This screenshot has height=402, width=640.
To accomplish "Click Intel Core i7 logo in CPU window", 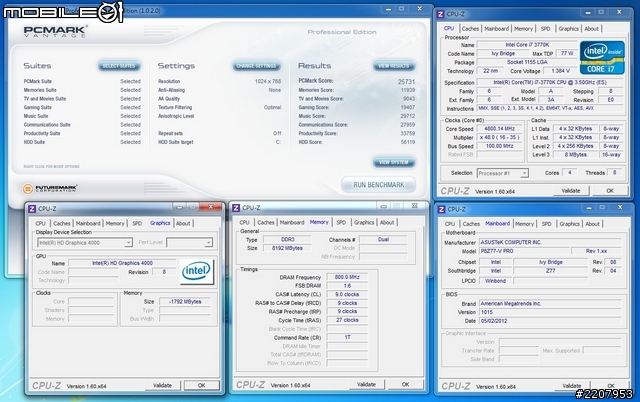I will tap(602, 58).
